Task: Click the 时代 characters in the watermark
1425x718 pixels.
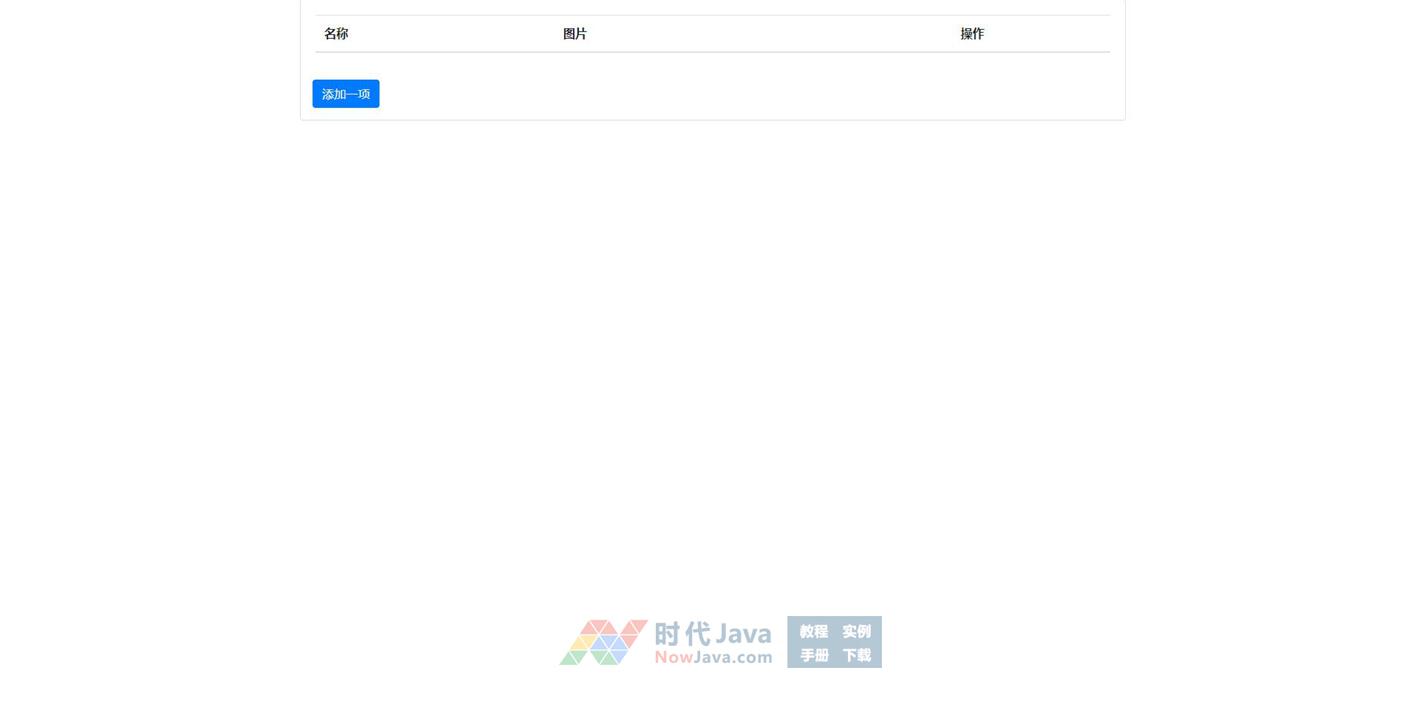Action: point(682,634)
